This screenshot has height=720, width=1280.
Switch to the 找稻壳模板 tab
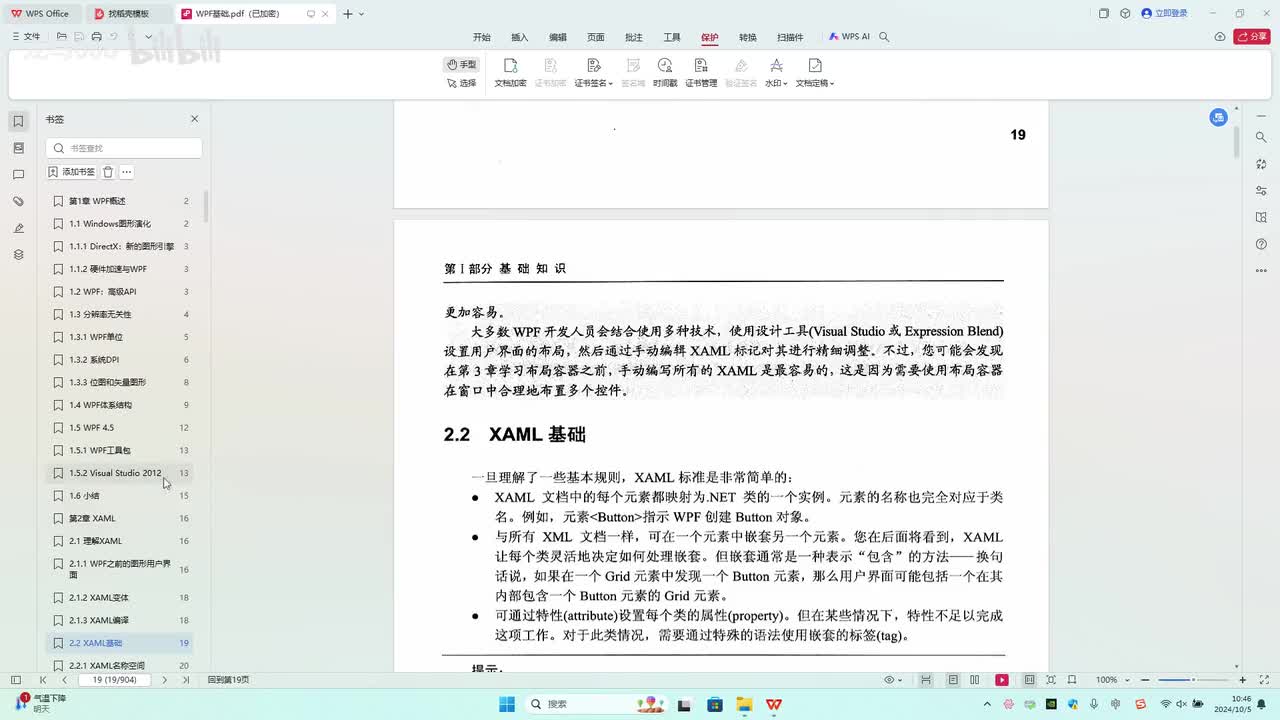128,14
